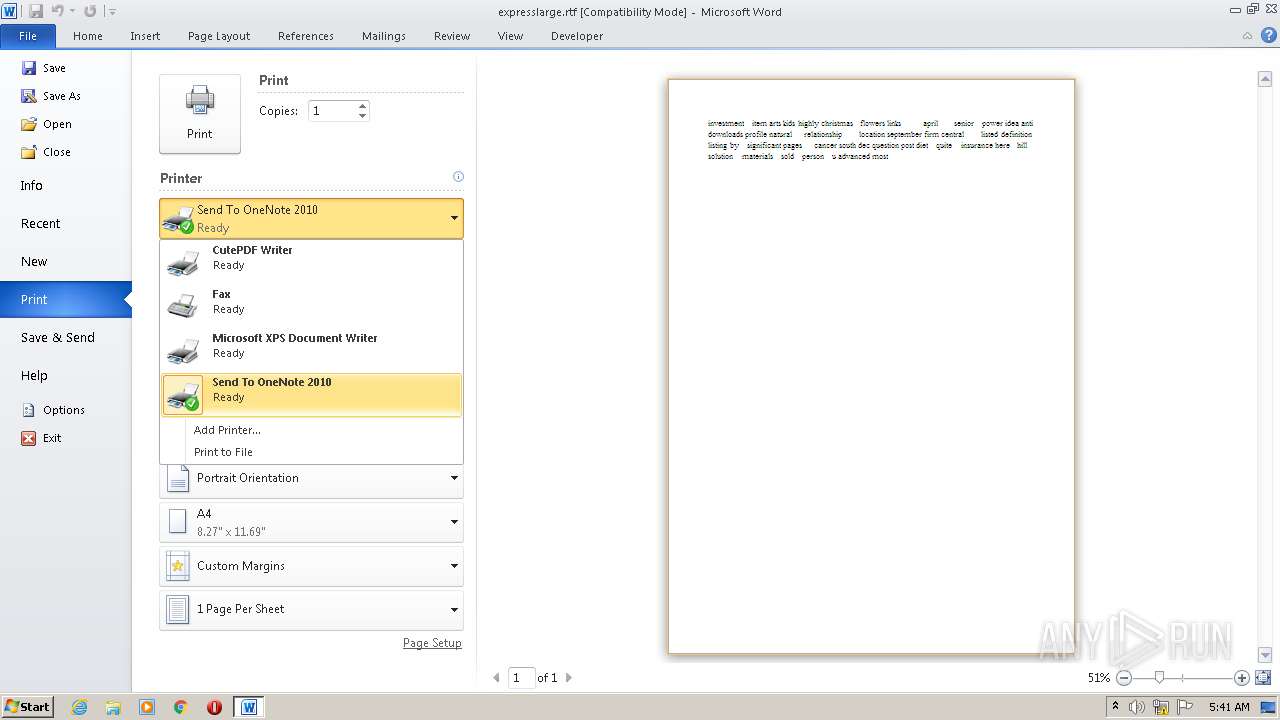
Task: Select Send To OneNote 2010 in list
Action: pyautogui.click(x=311, y=395)
